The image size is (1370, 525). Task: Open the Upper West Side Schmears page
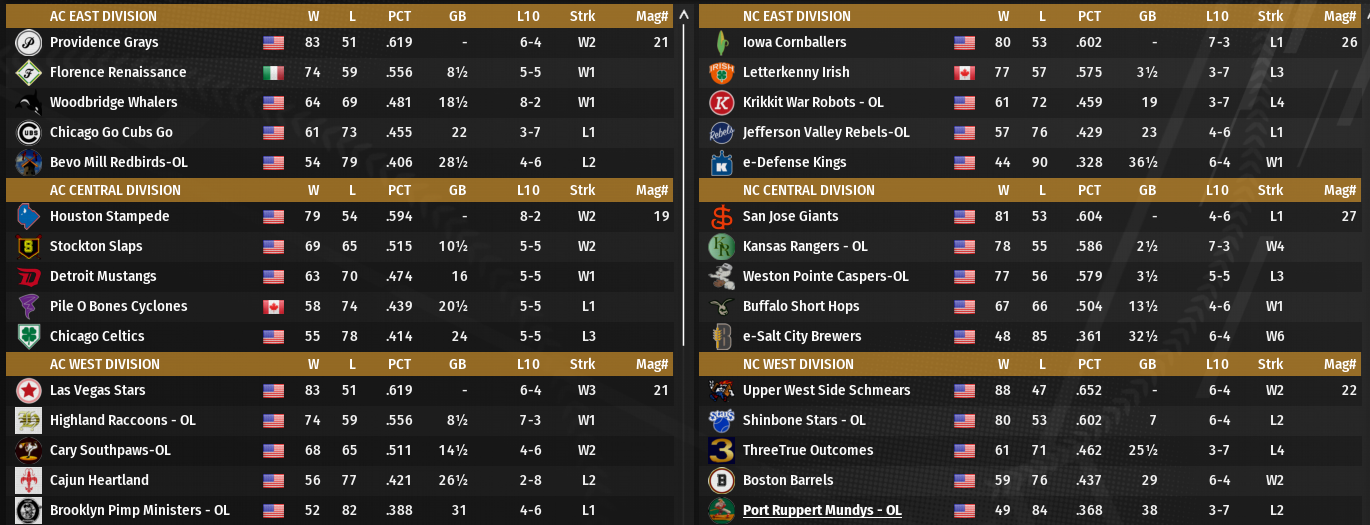pos(826,391)
